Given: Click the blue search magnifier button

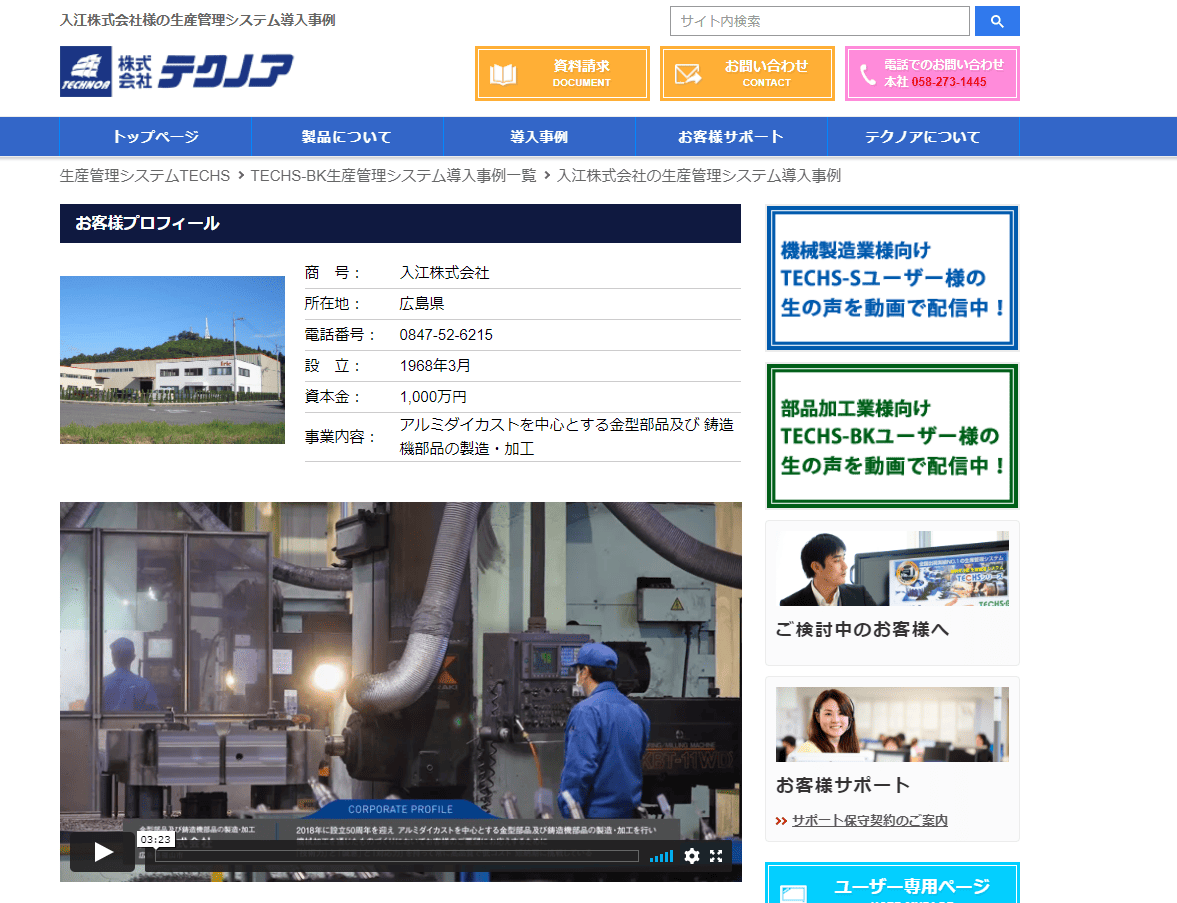Looking at the screenshot, I should [x=996, y=21].
